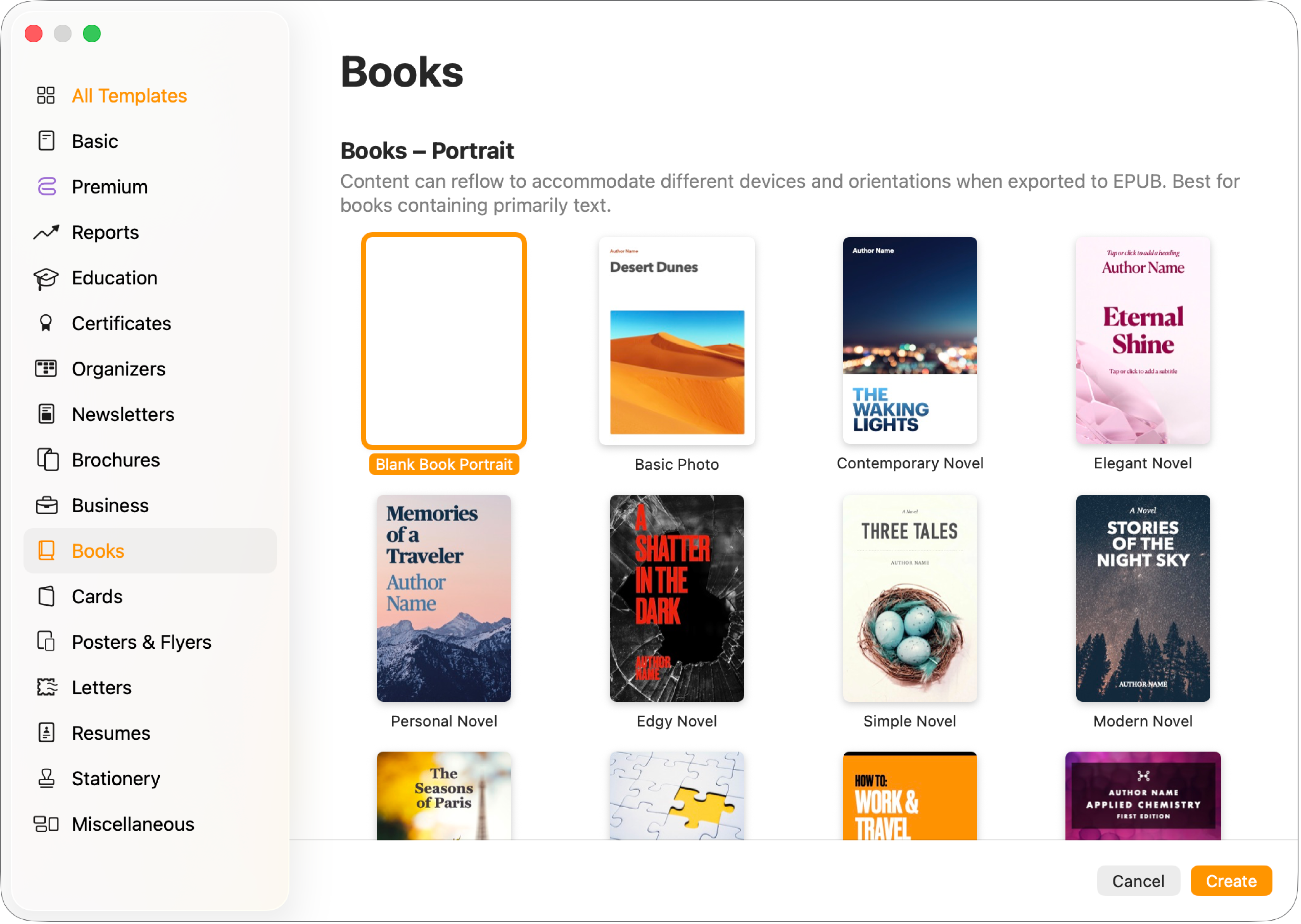
Task: Open the Newsletters category
Action: point(122,414)
